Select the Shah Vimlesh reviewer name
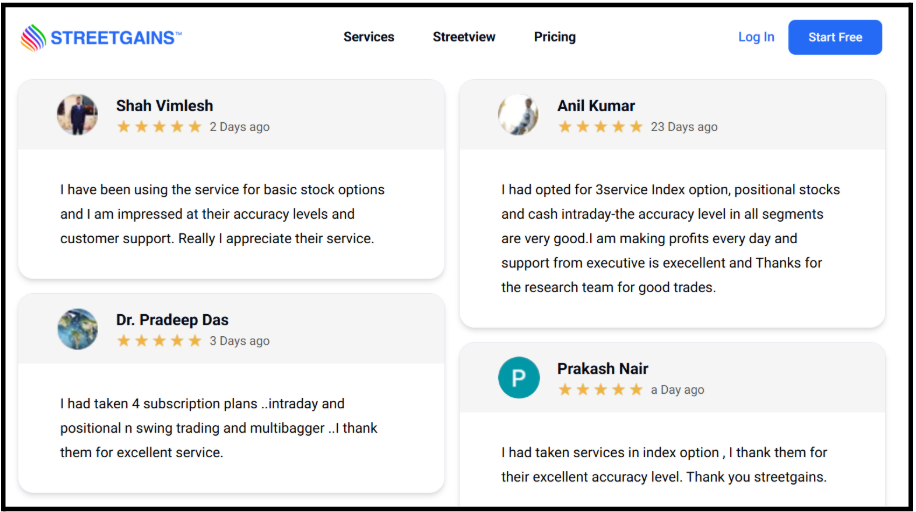Image resolution: width=916 pixels, height=512 pixels. 165,106
